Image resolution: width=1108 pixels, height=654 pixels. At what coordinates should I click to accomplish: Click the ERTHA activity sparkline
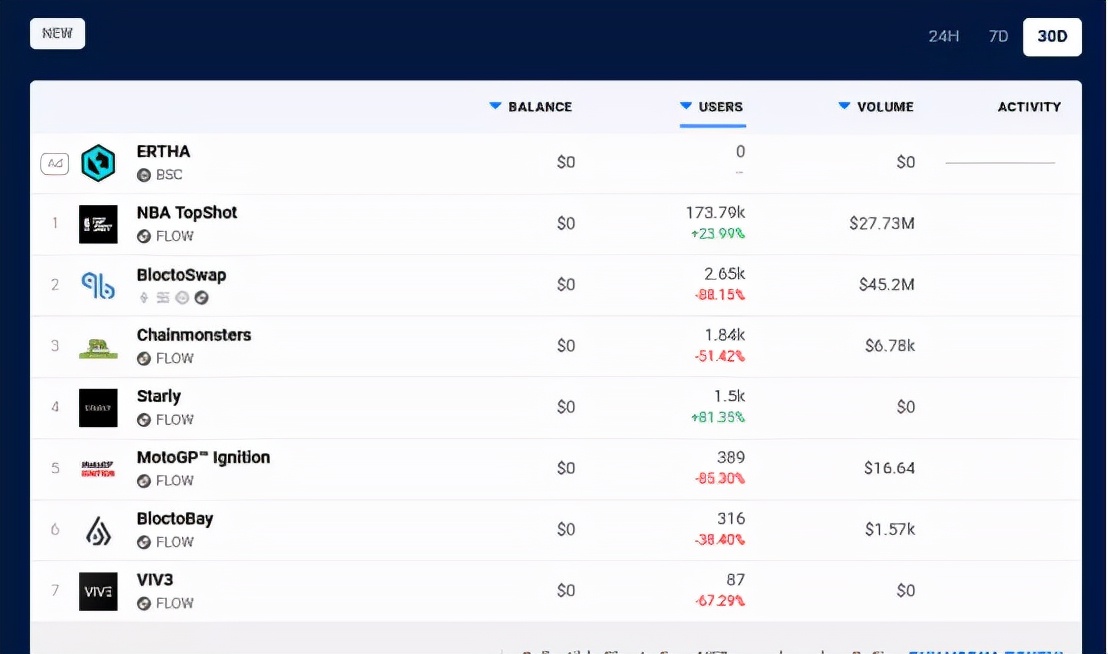coord(1000,163)
